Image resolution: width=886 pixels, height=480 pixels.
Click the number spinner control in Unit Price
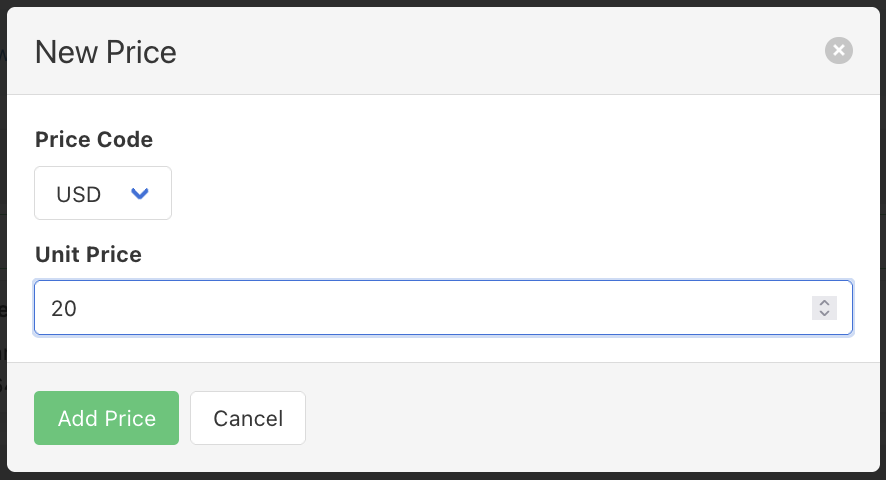[x=824, y=308]
